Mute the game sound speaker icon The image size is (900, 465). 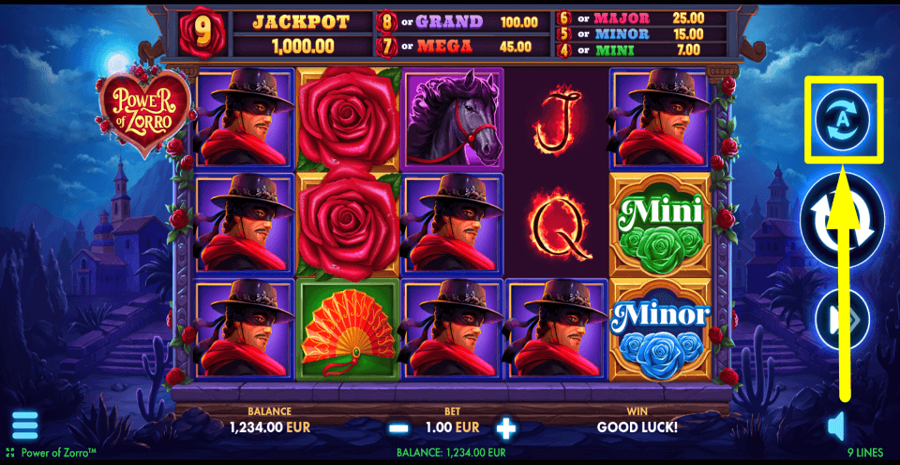click(x=836, y=427)
